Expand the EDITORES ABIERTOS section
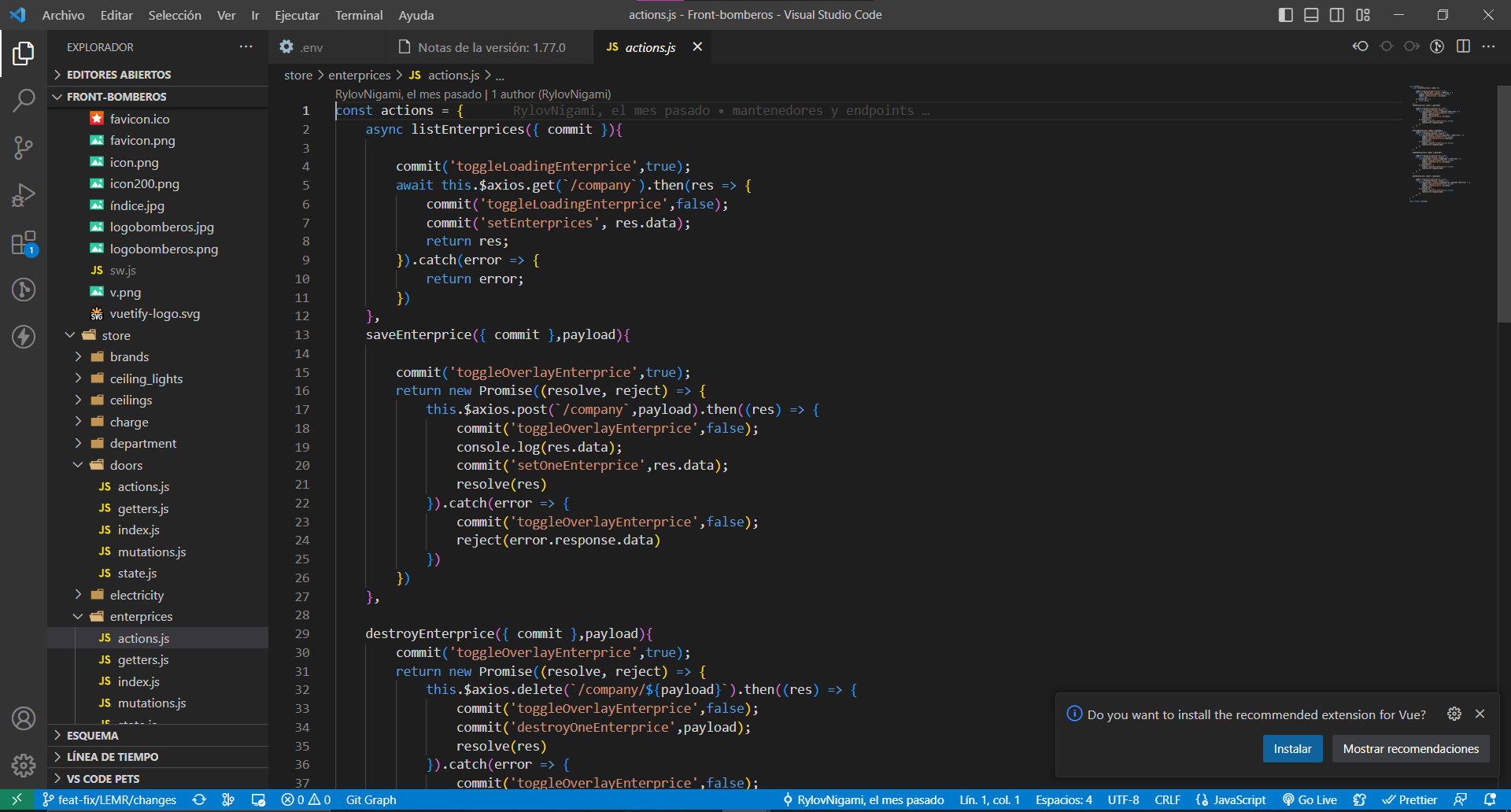The height and width of the screenshot is (812, 1511). point(157,75)
